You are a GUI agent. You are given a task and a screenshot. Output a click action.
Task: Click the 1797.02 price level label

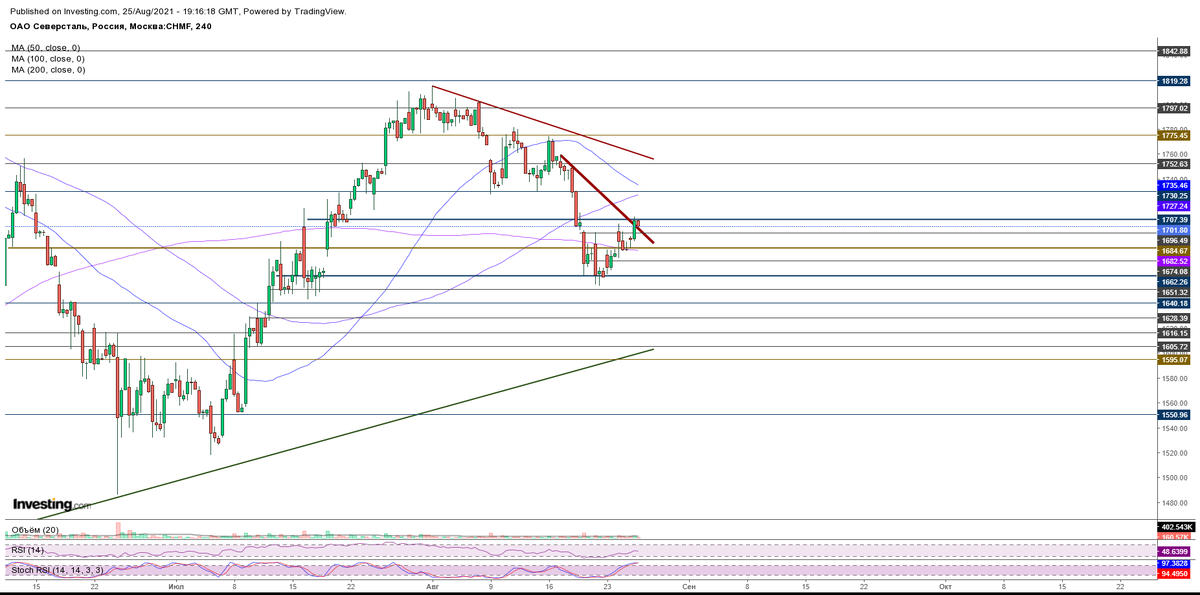coord(1174,107)
